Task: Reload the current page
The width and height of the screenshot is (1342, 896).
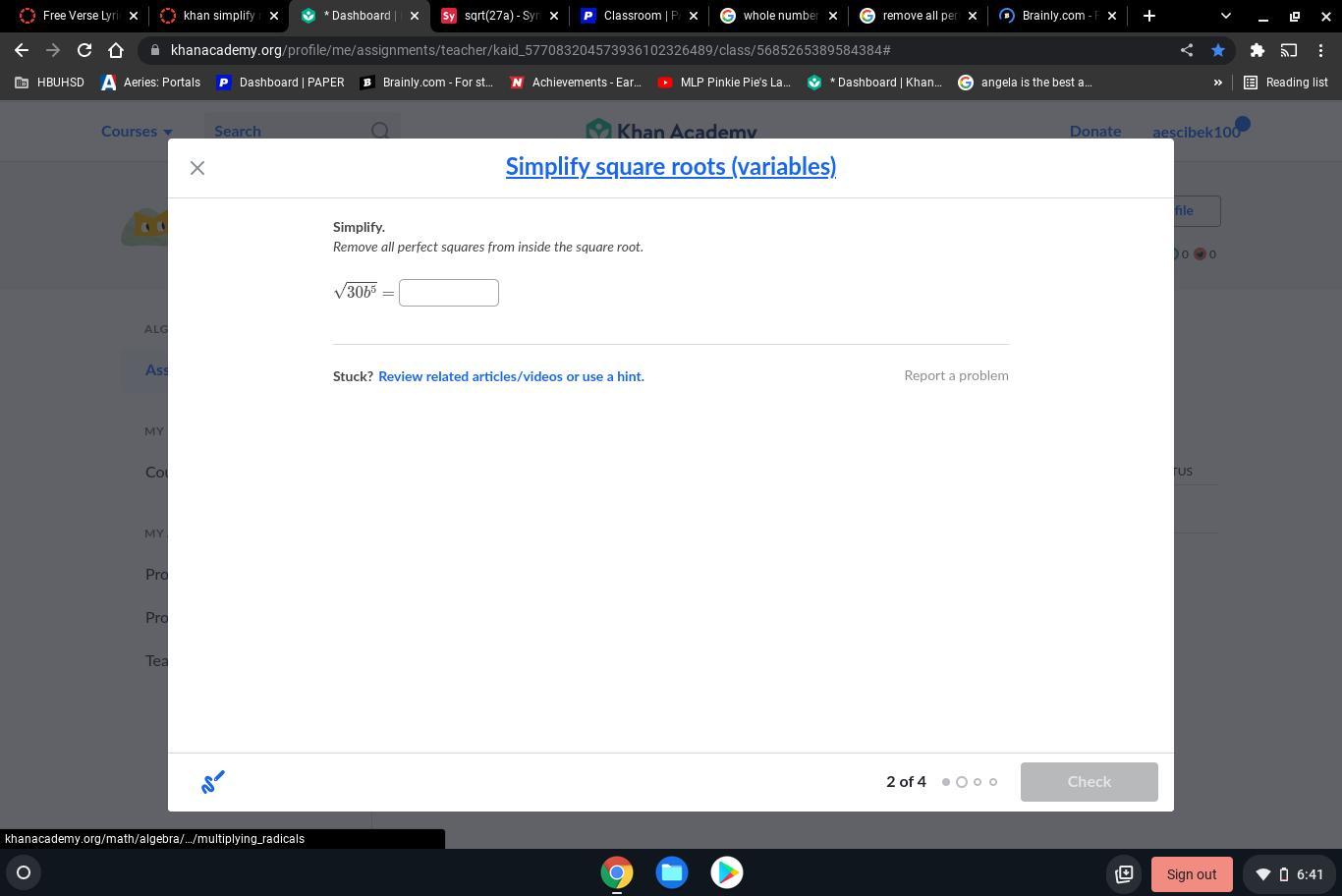Action: 84,50
